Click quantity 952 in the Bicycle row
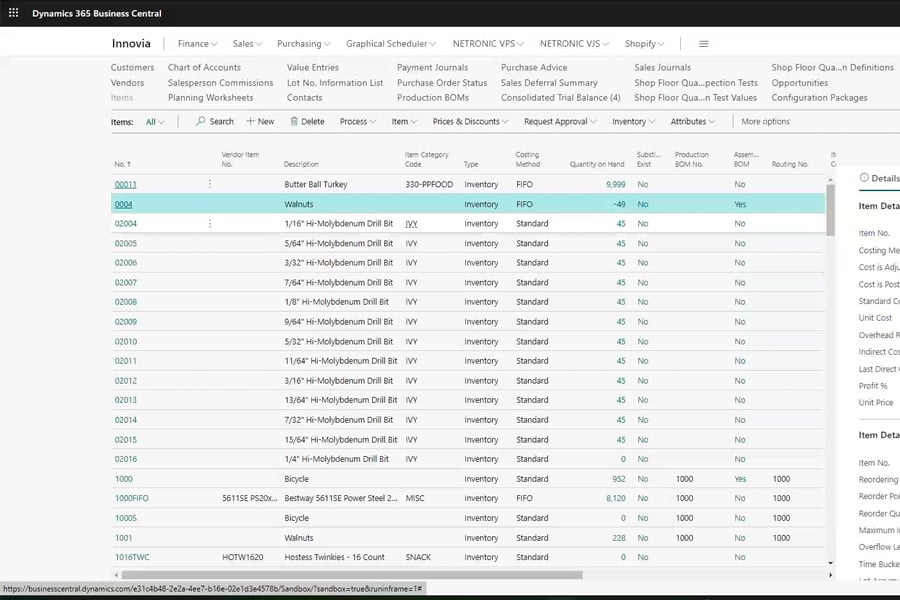900x600 pixels. click(619, 479)
